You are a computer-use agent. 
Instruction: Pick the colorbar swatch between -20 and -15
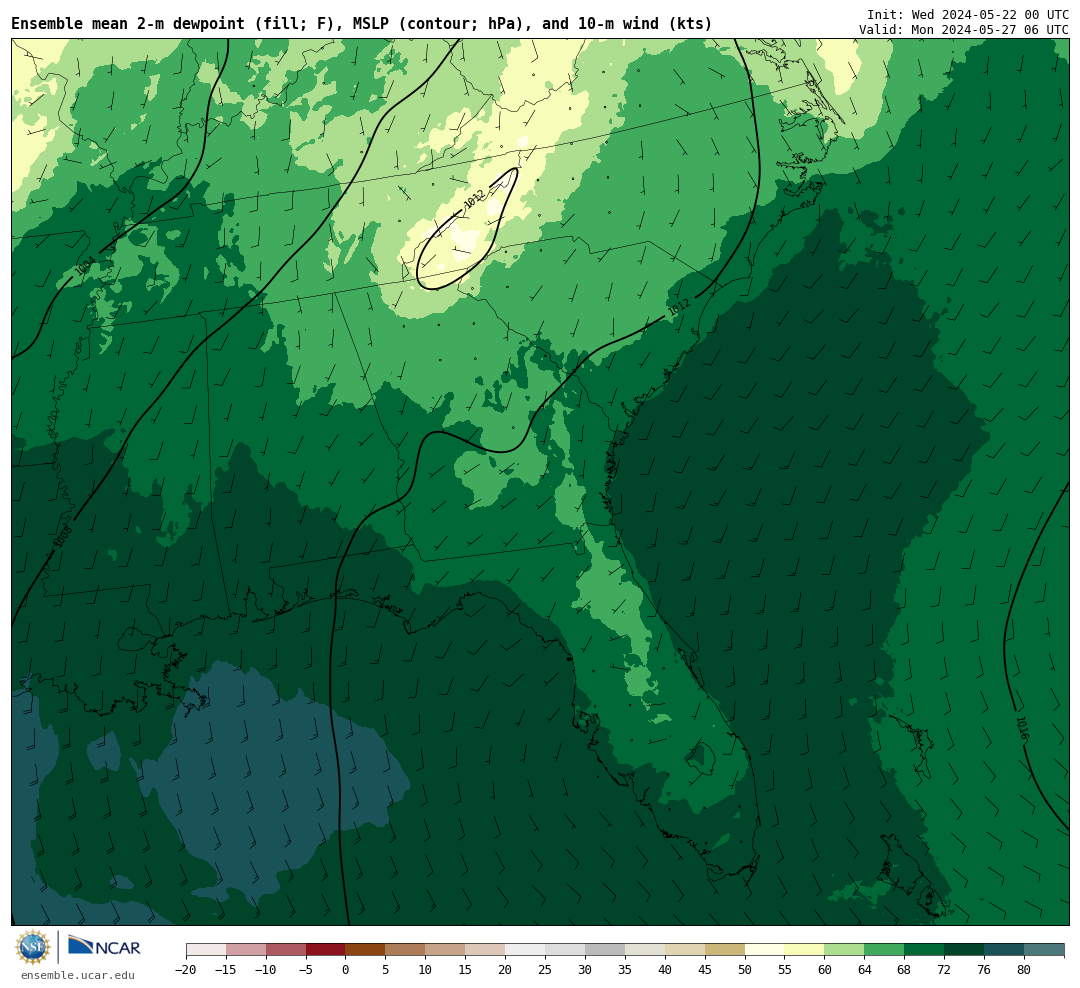click(206, 950)
